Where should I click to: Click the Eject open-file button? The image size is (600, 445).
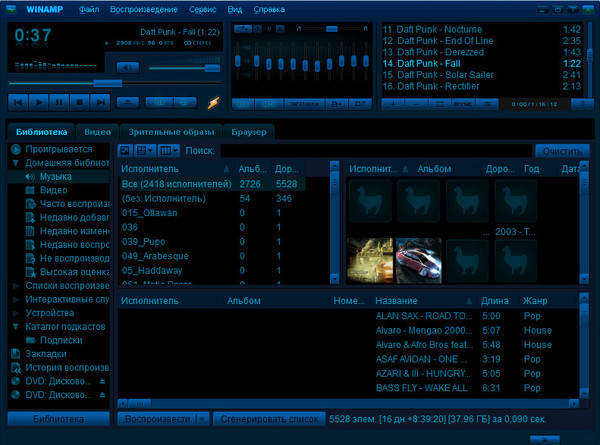128,103
